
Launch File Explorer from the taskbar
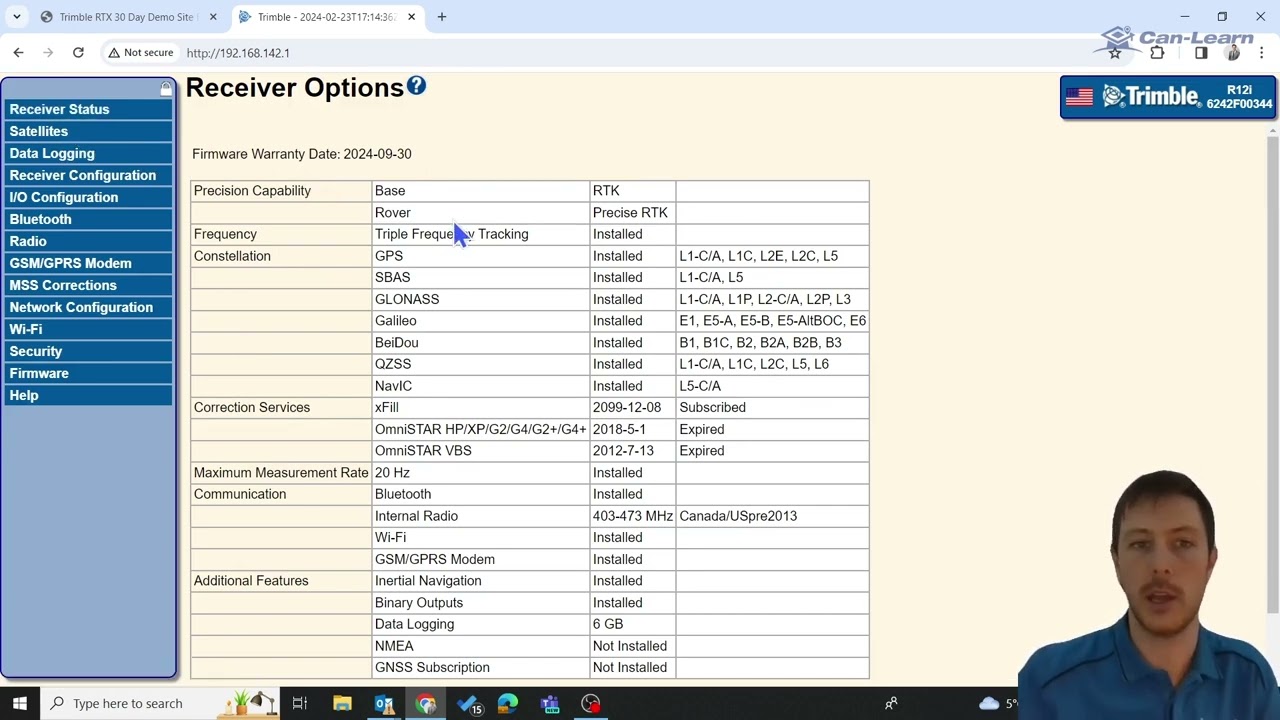[x=342, y=703]
